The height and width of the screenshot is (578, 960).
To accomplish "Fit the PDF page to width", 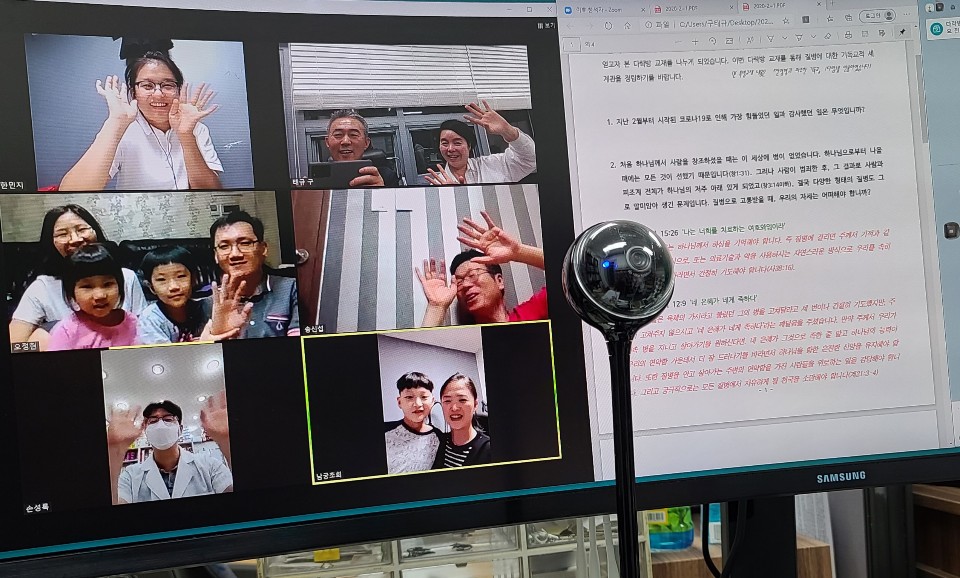I will tap(729, 40).
